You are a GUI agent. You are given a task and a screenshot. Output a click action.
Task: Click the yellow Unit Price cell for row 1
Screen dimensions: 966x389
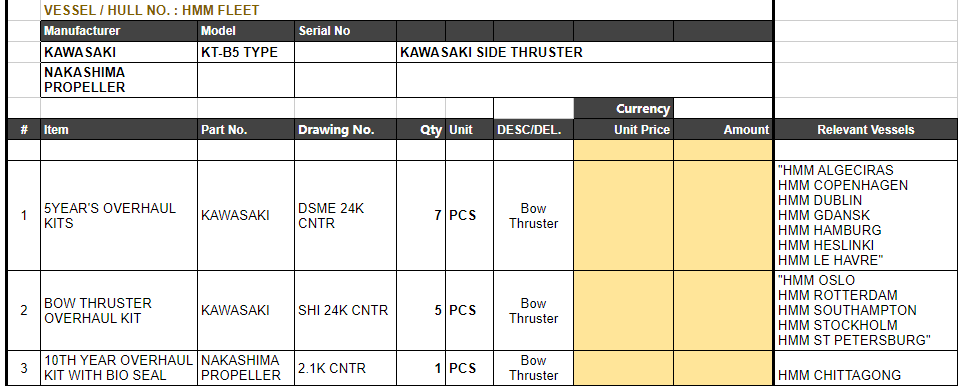pos(623,216)
